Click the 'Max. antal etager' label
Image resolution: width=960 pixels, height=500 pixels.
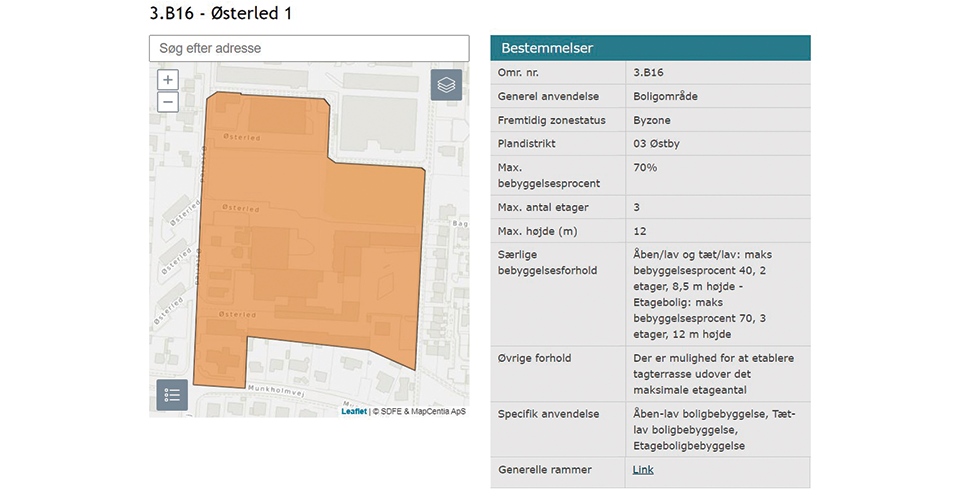tap(543, 207)
